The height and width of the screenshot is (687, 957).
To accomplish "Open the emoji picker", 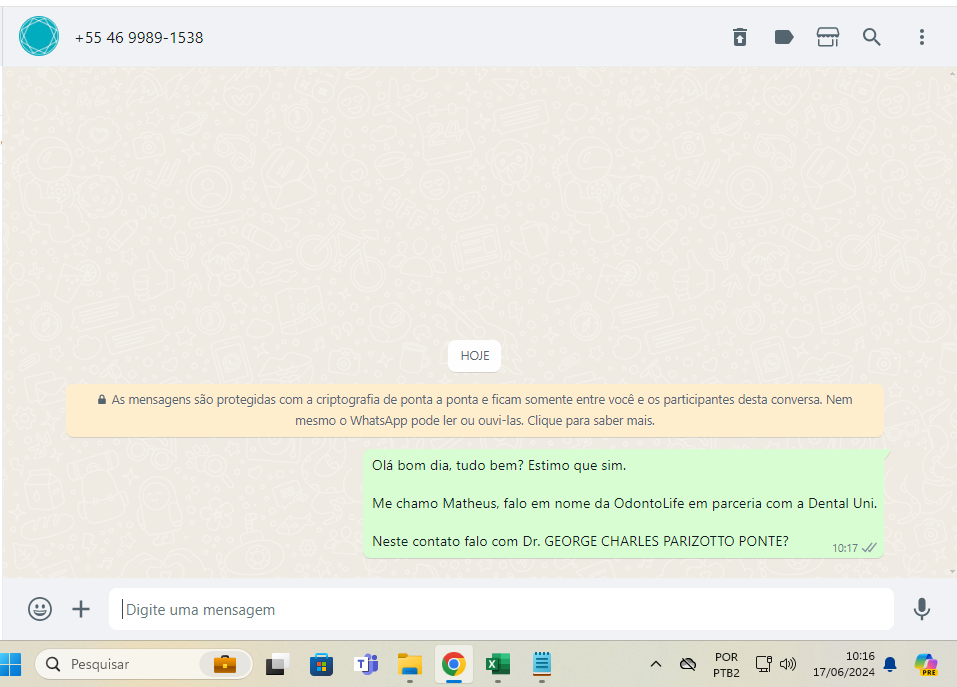I will click(x=40, y=609).
